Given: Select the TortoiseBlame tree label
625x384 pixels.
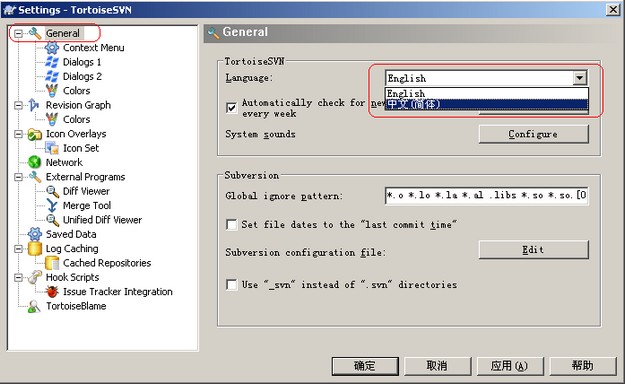Looking at the screenshot, I should [x=76, y=306].
